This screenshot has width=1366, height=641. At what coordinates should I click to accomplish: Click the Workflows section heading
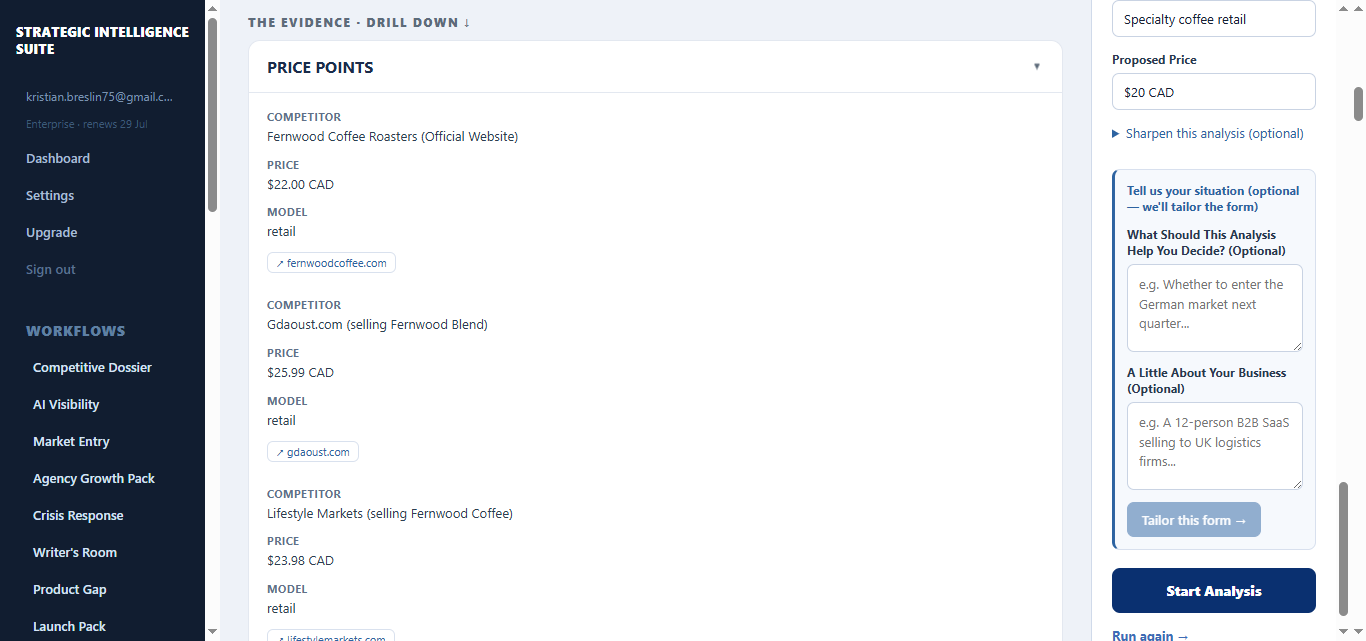pyautogui.click(x=76, y=331)
